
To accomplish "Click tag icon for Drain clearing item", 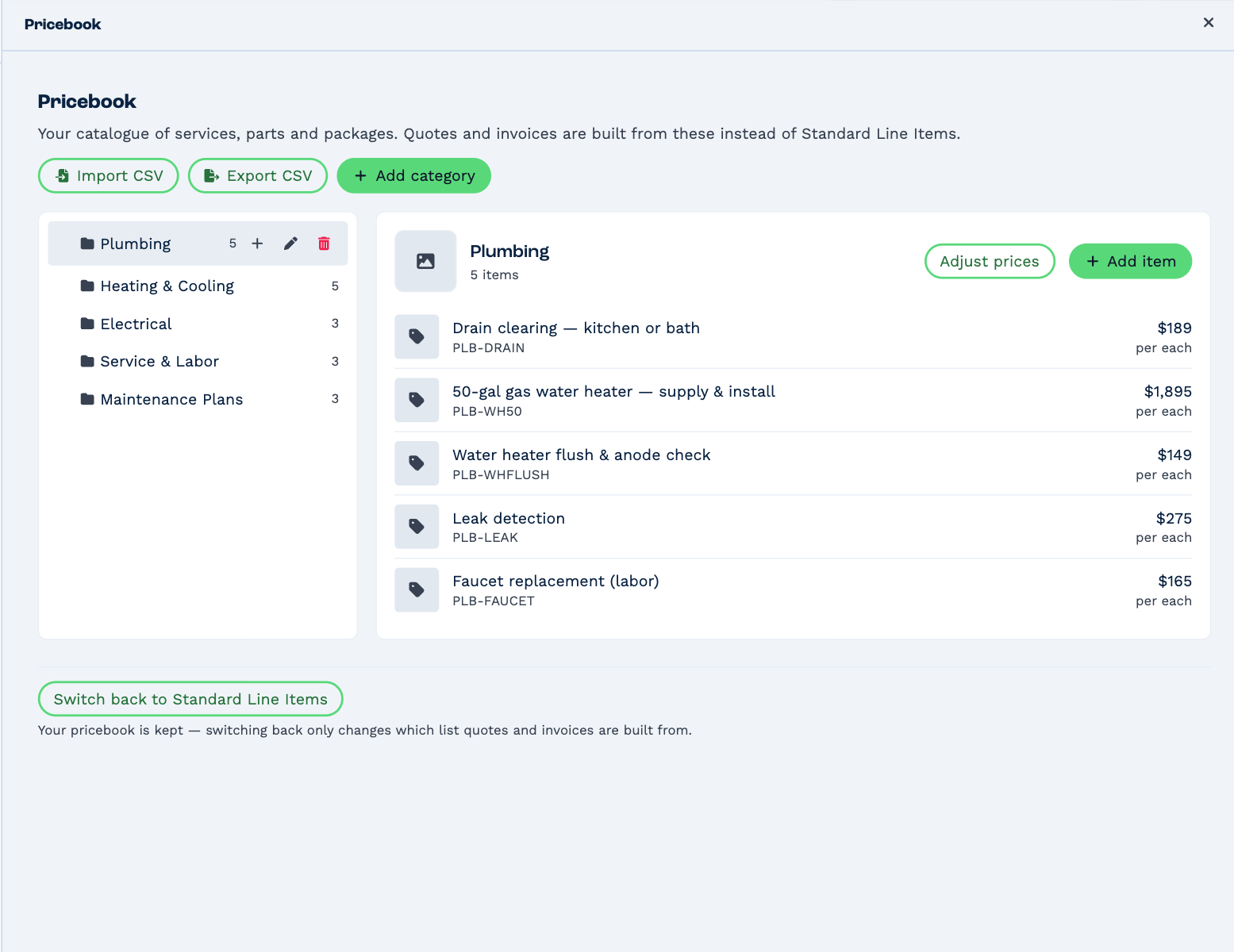I will click(417, 336).
